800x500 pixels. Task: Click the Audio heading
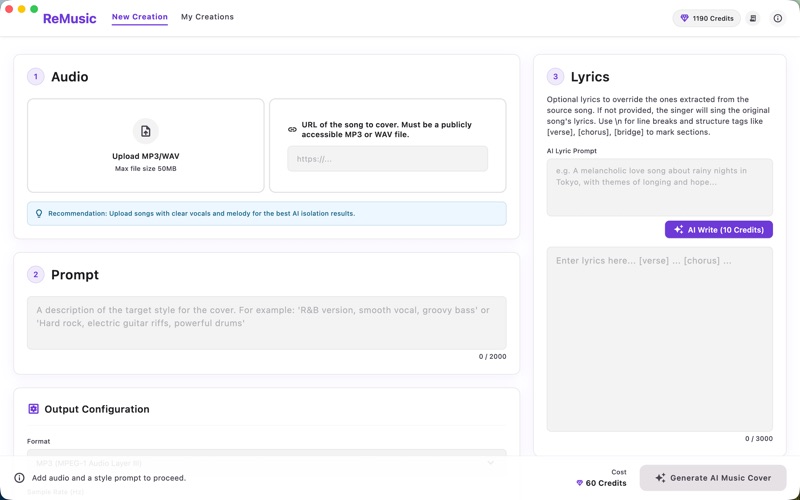pyautogui.click(x=69, y=77)
